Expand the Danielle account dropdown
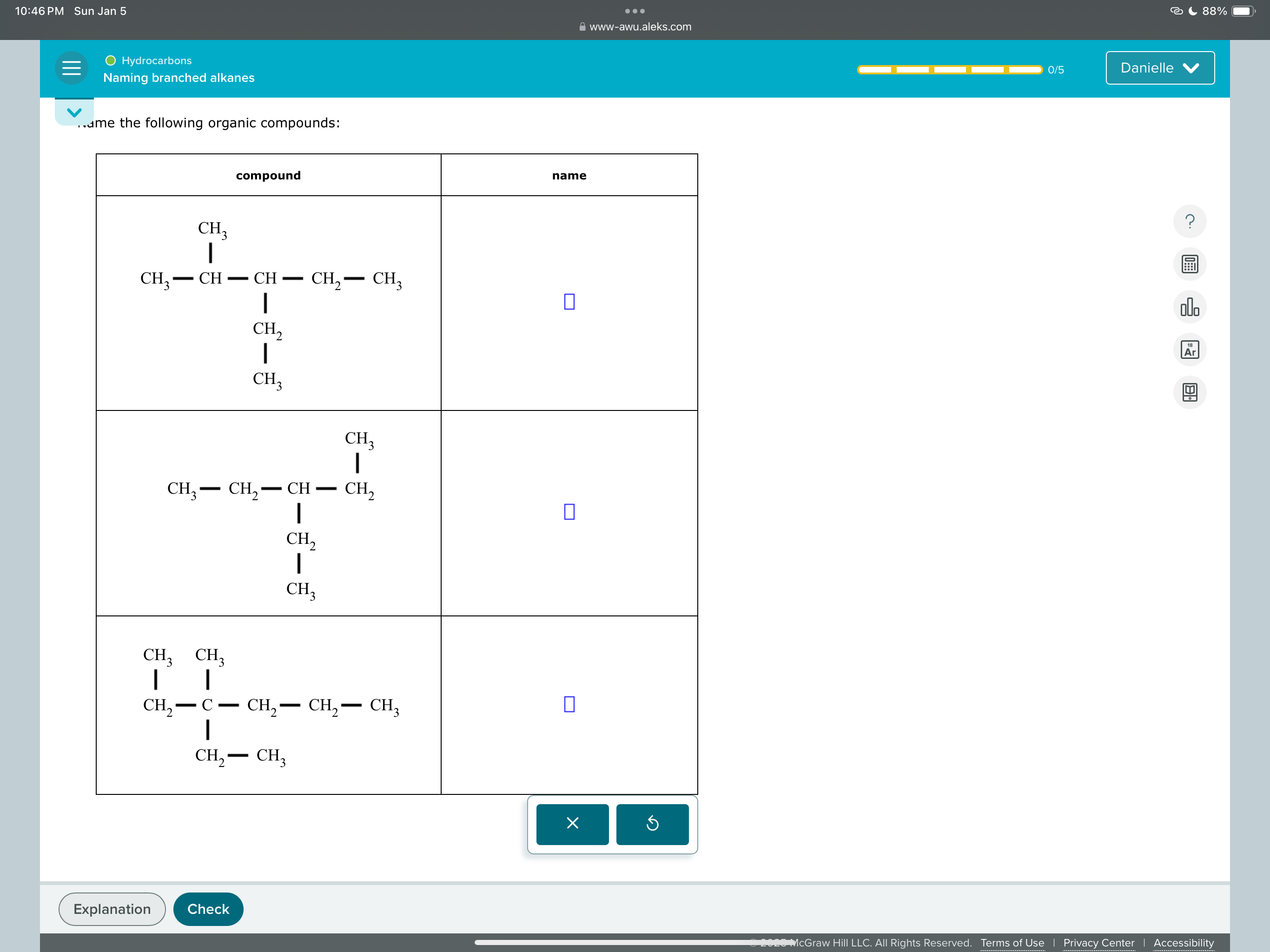 click(1159, 68)
